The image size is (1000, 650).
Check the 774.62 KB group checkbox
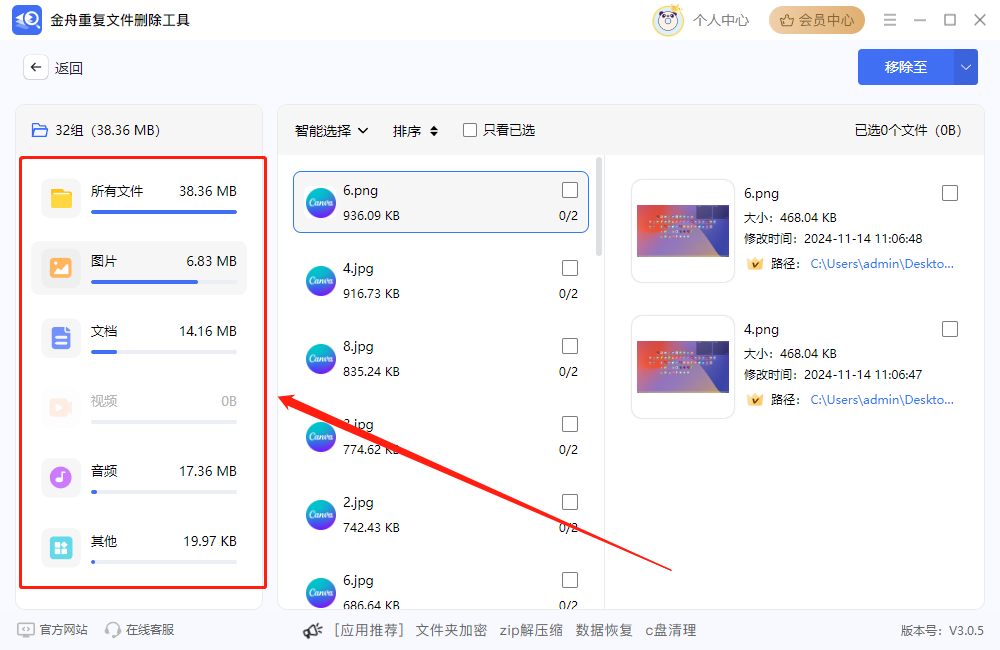pyautogui.click(x=570, y=424)
